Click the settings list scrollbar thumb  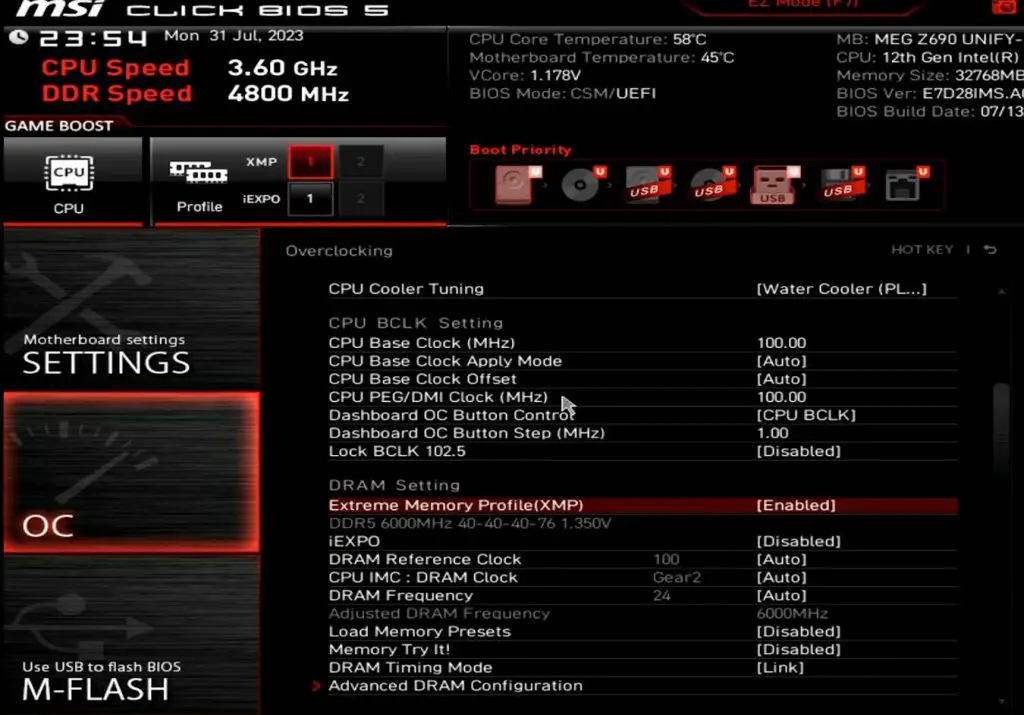tap(1000, 431)
